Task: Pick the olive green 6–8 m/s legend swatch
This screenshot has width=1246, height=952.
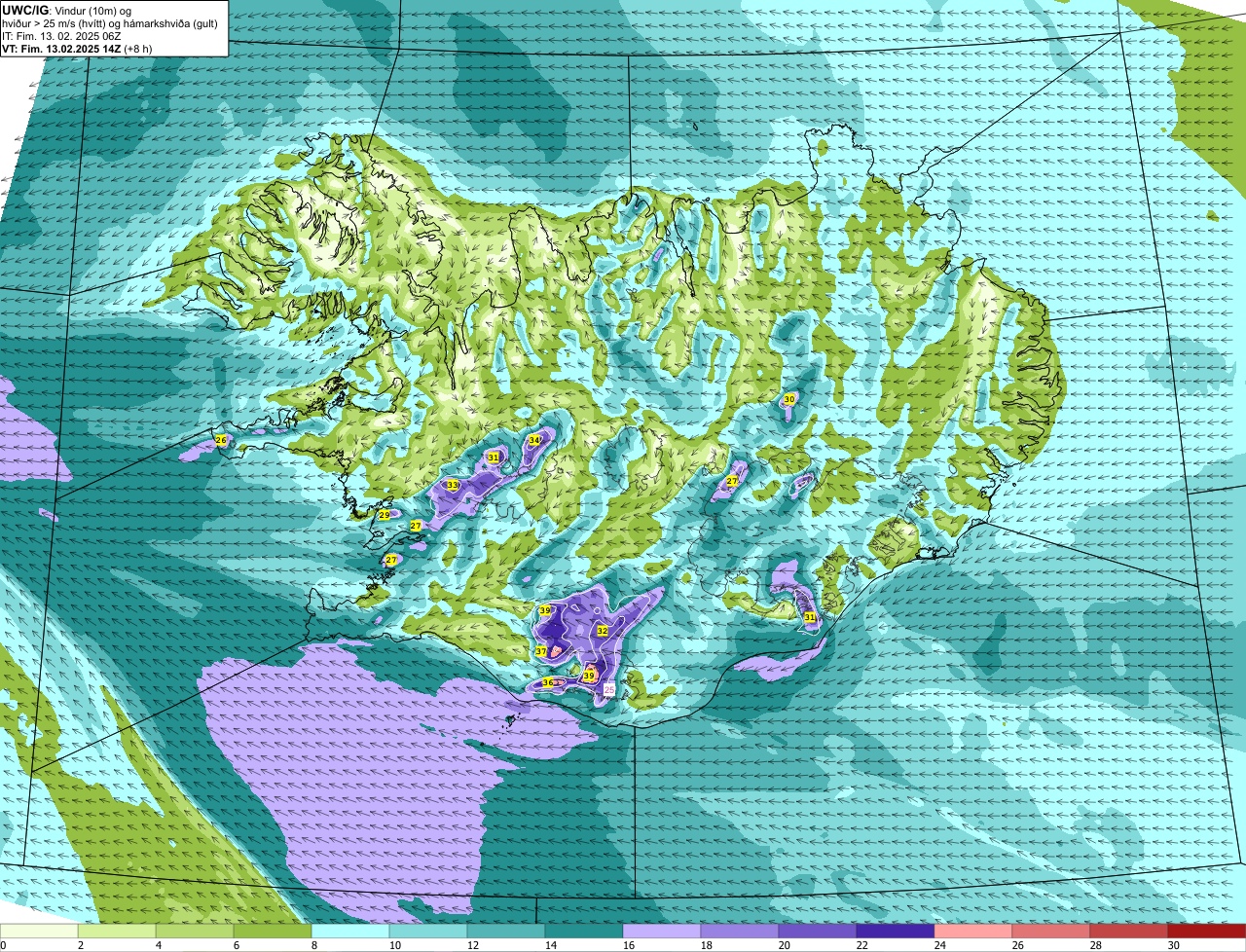Action: coord(273,931)
